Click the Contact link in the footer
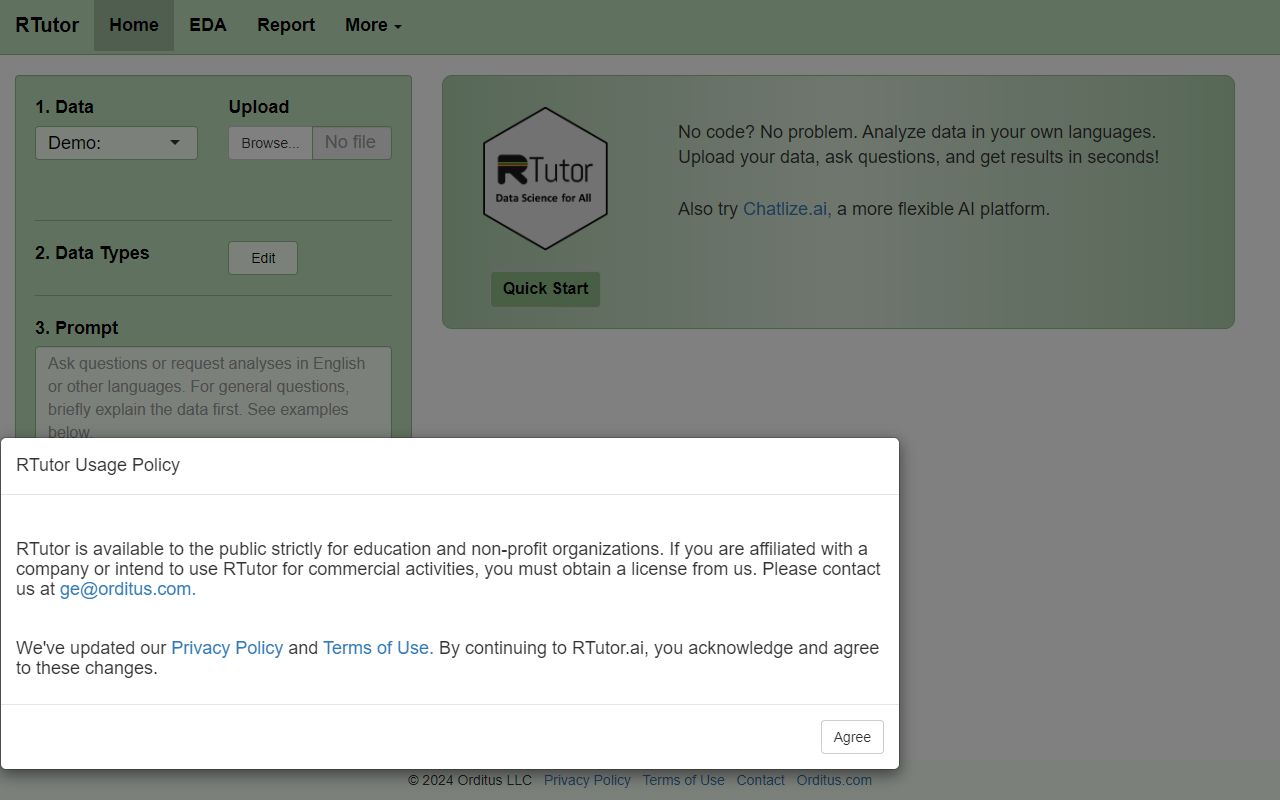1280x800 pixels. coord(760,780)
